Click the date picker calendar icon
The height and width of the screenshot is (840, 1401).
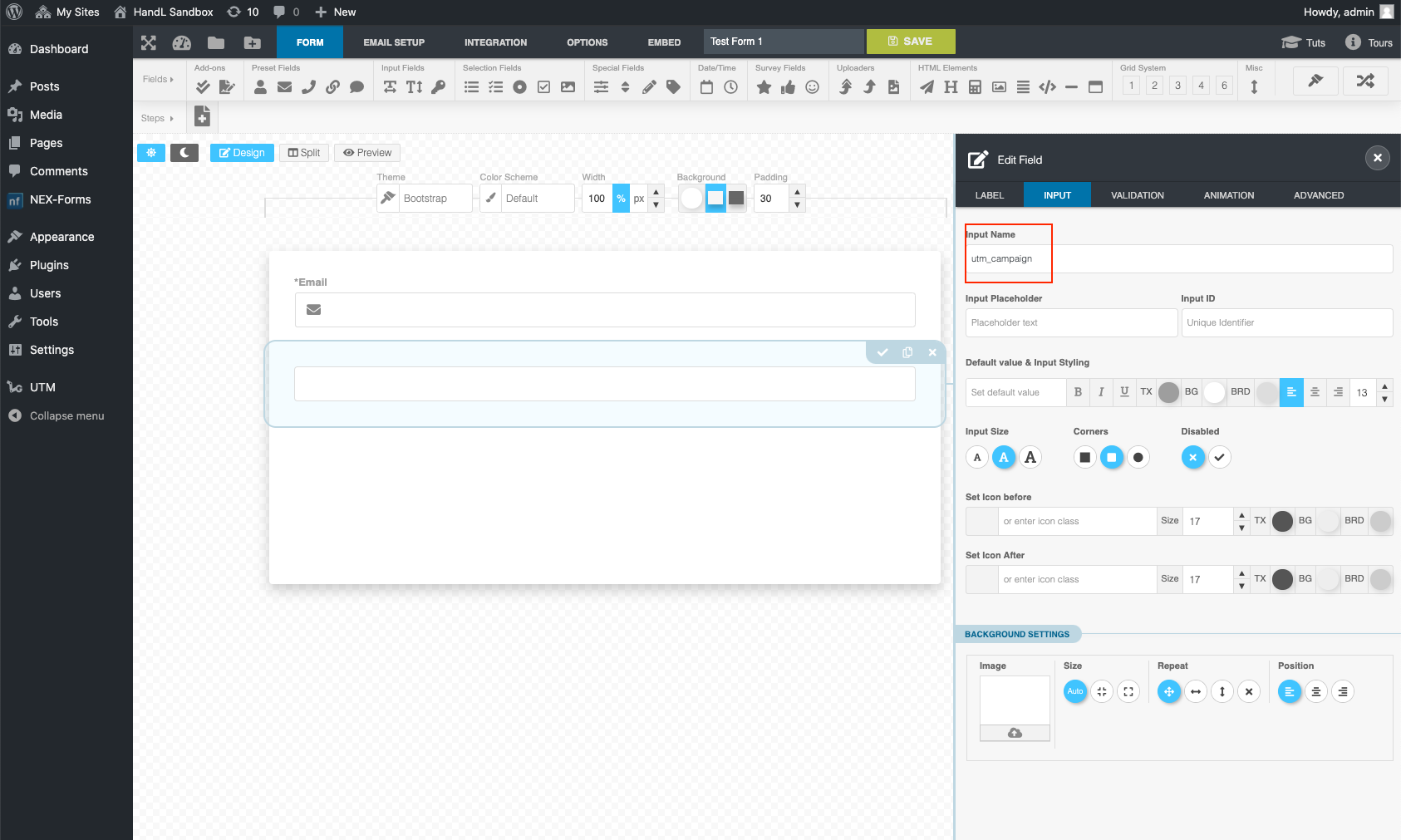(x=706, y=87)
